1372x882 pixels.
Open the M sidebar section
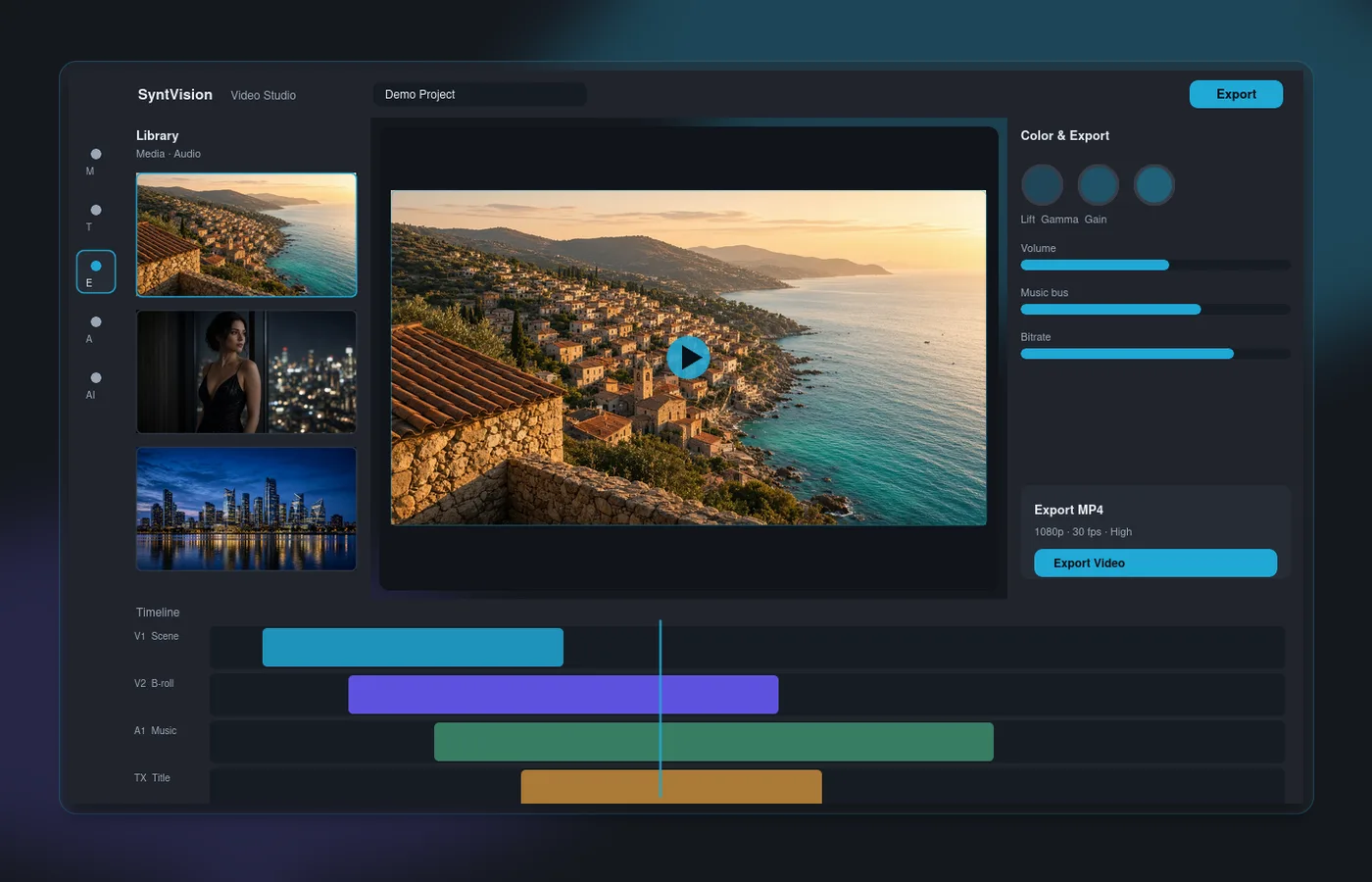95,161
